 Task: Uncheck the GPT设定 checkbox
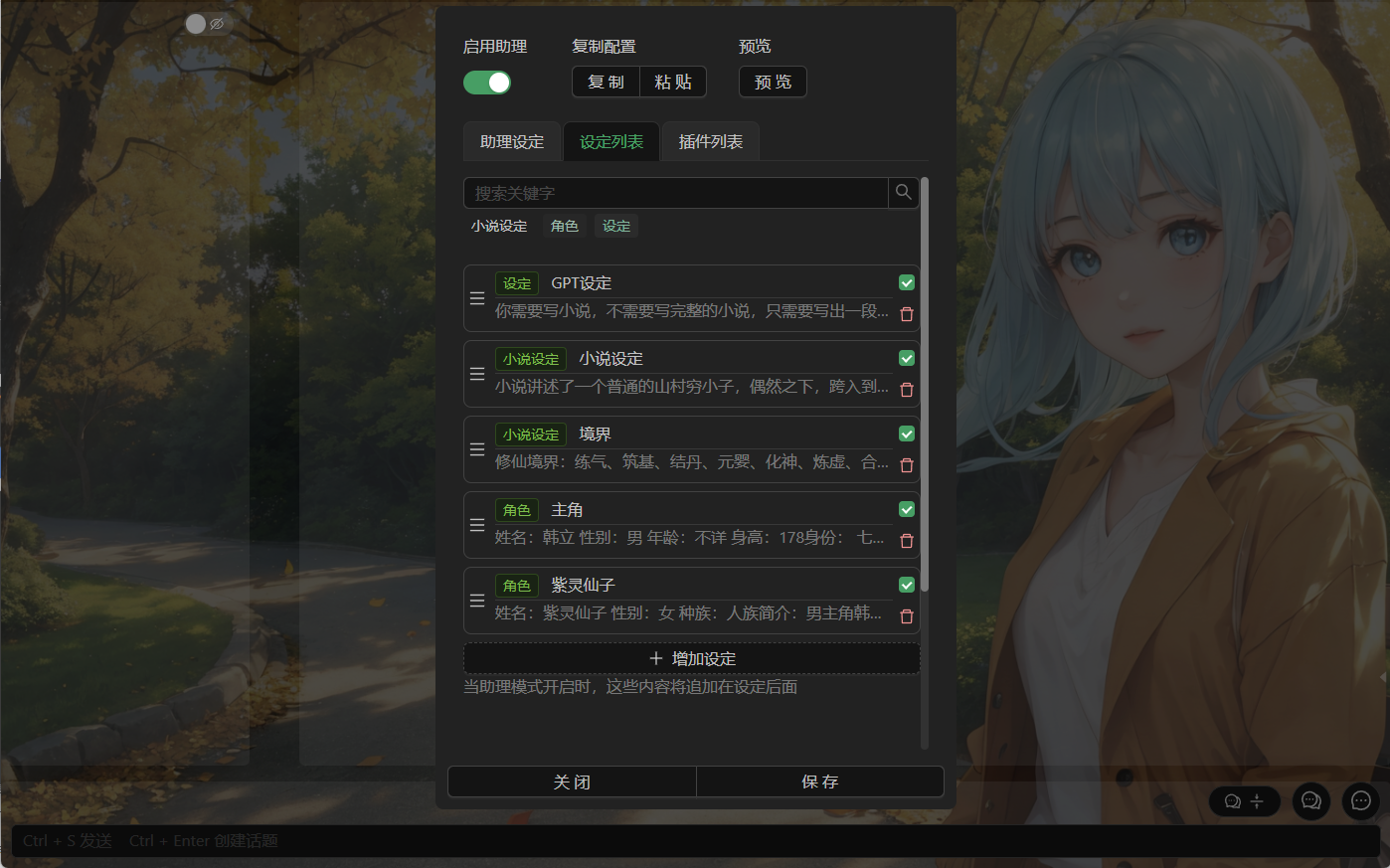coord(907,282)
